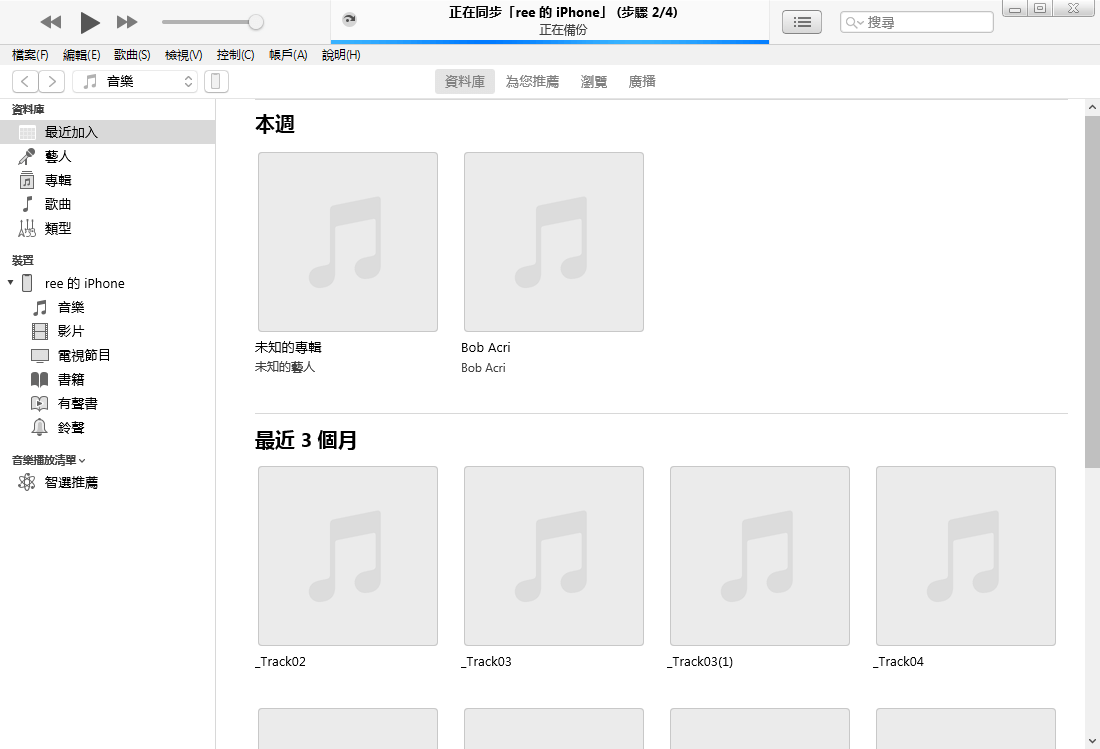Click the forward navigation arrow
The image size is (1100, 749).
[x=52, y=81]
